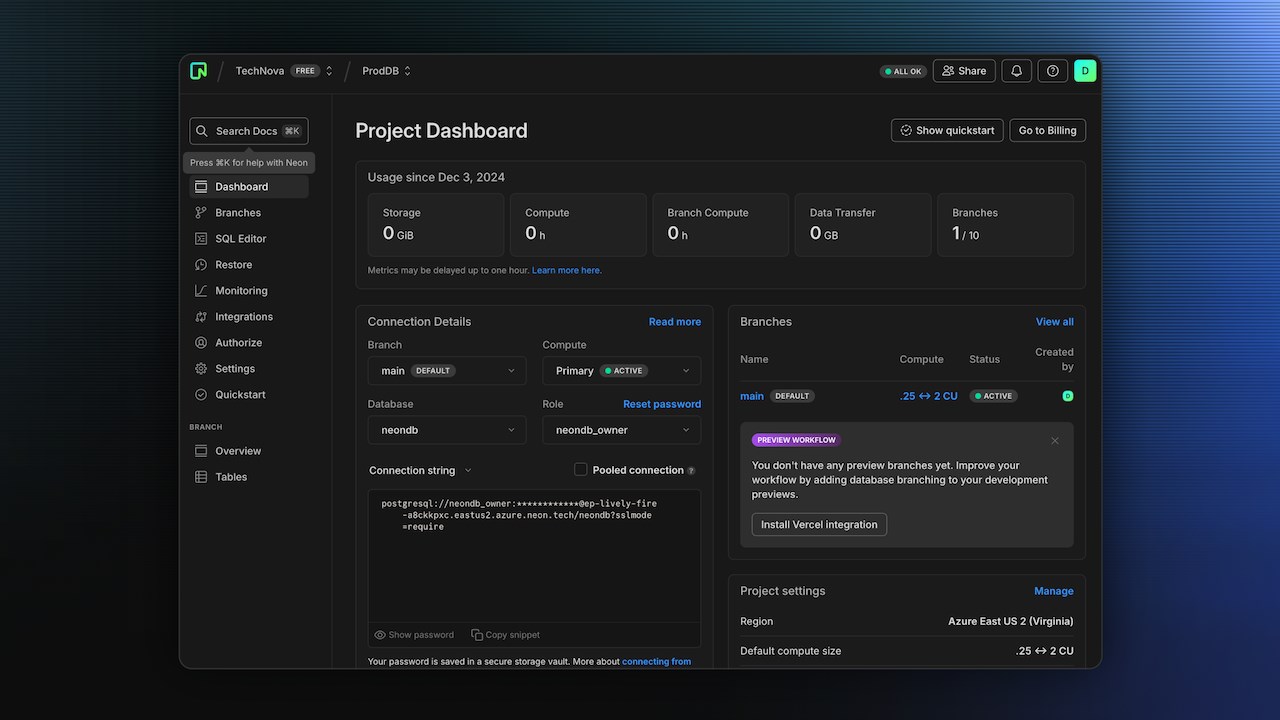This screenshot has height=720, width=1280.
Task: Open the Role neondb_owner dropdown
Action: [x=621, y=430]
